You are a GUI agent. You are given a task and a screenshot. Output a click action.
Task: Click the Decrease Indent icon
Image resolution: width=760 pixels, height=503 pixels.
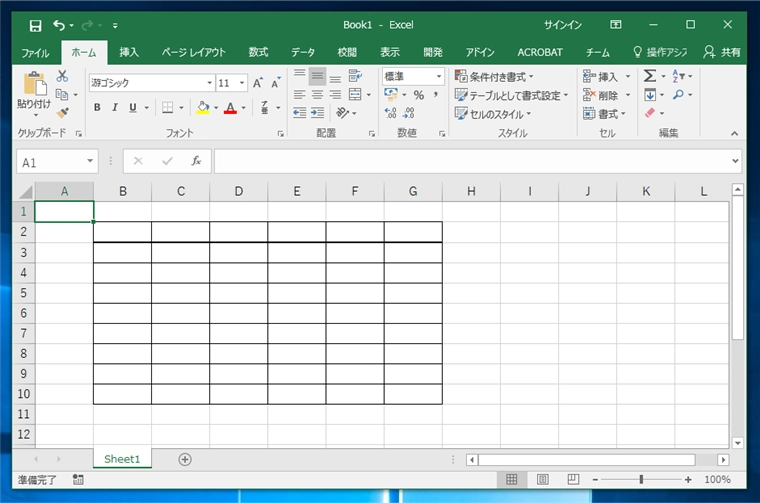pos(300,113)
